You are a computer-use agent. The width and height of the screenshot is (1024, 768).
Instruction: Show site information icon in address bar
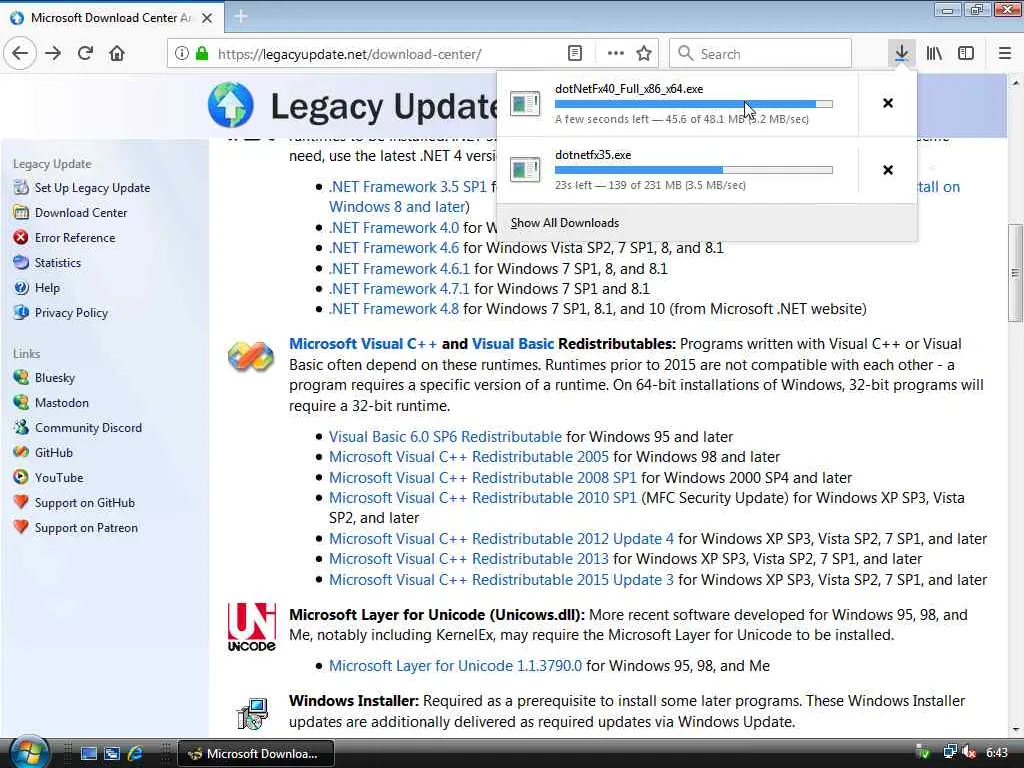[182, 54]
